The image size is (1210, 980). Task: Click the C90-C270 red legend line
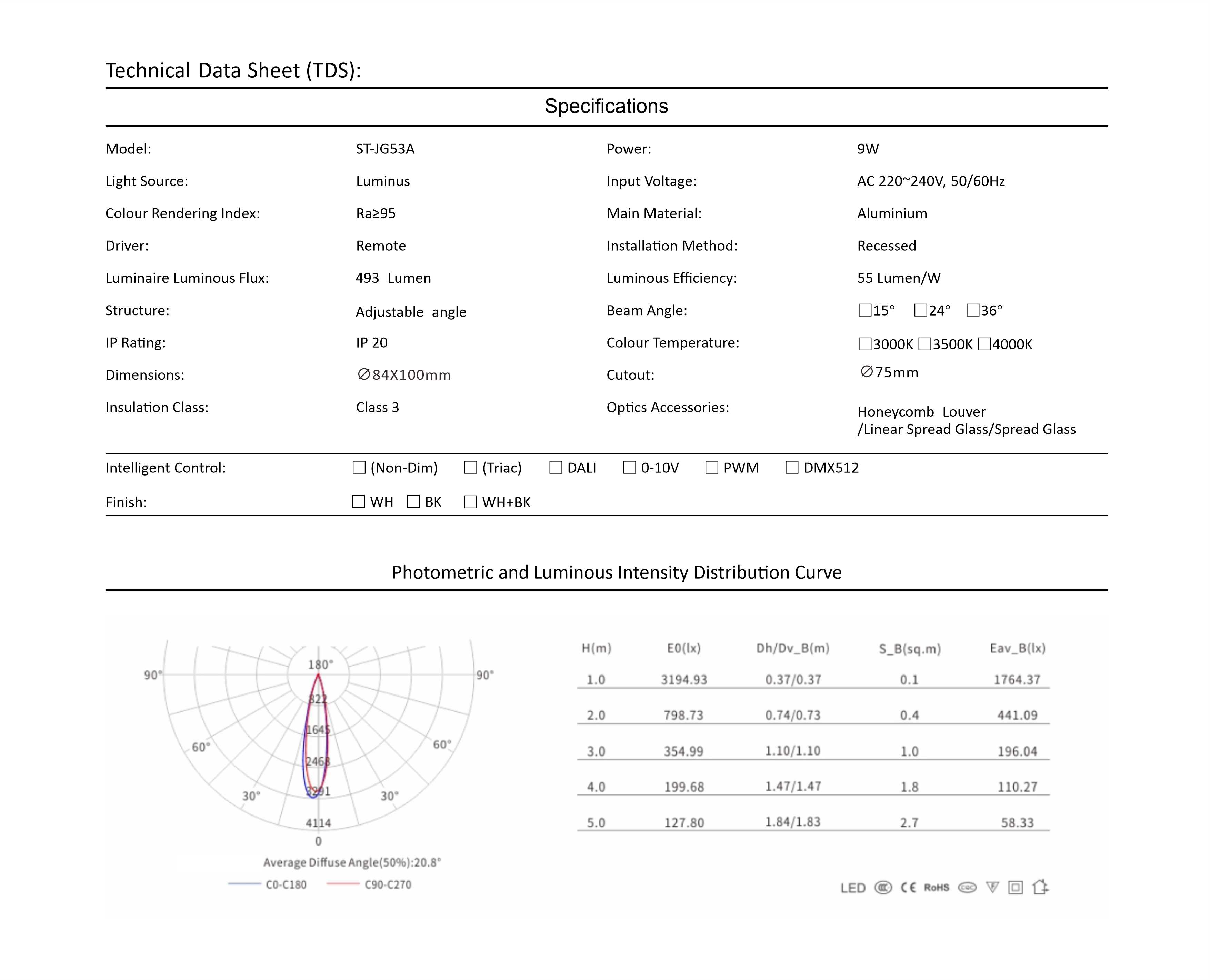(342, 884)
